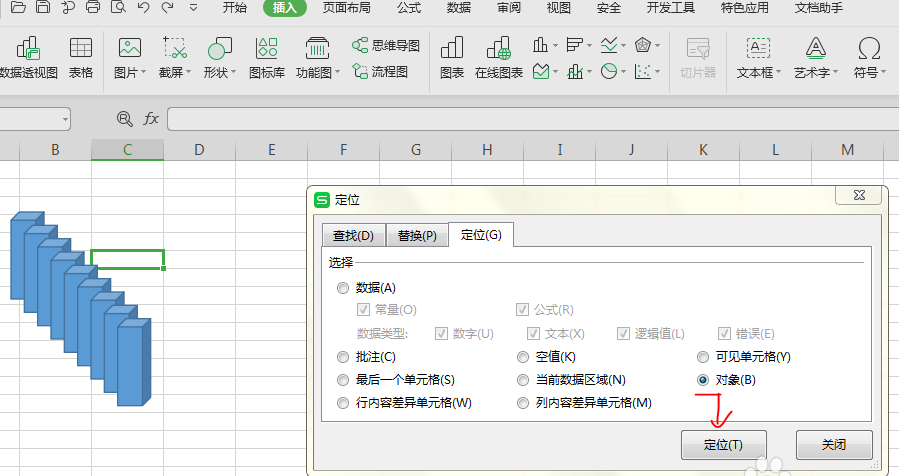Click the 思维导图 mind map icon

pos(385,46)
